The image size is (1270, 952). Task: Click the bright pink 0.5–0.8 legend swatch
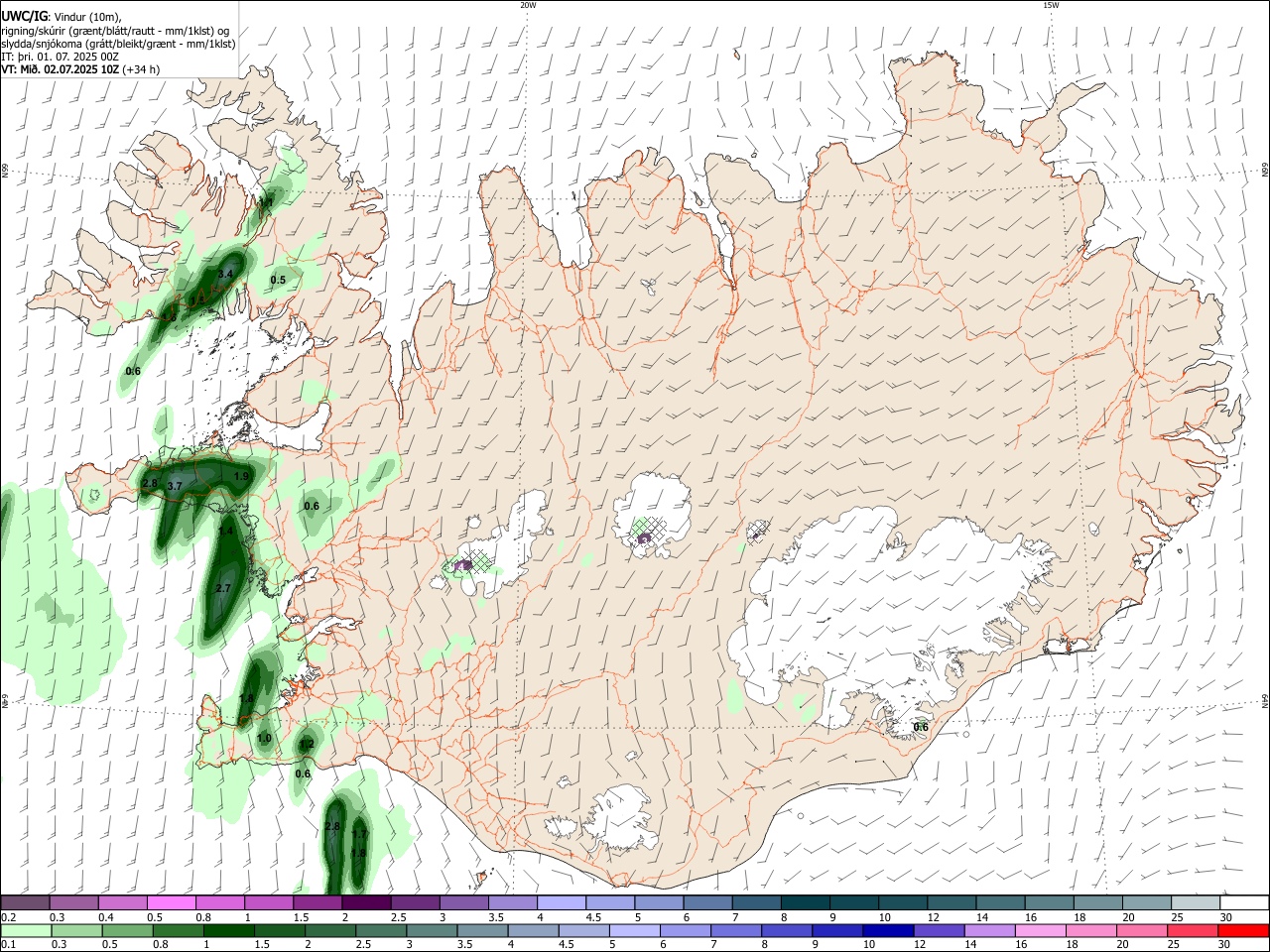pos(171,903)
